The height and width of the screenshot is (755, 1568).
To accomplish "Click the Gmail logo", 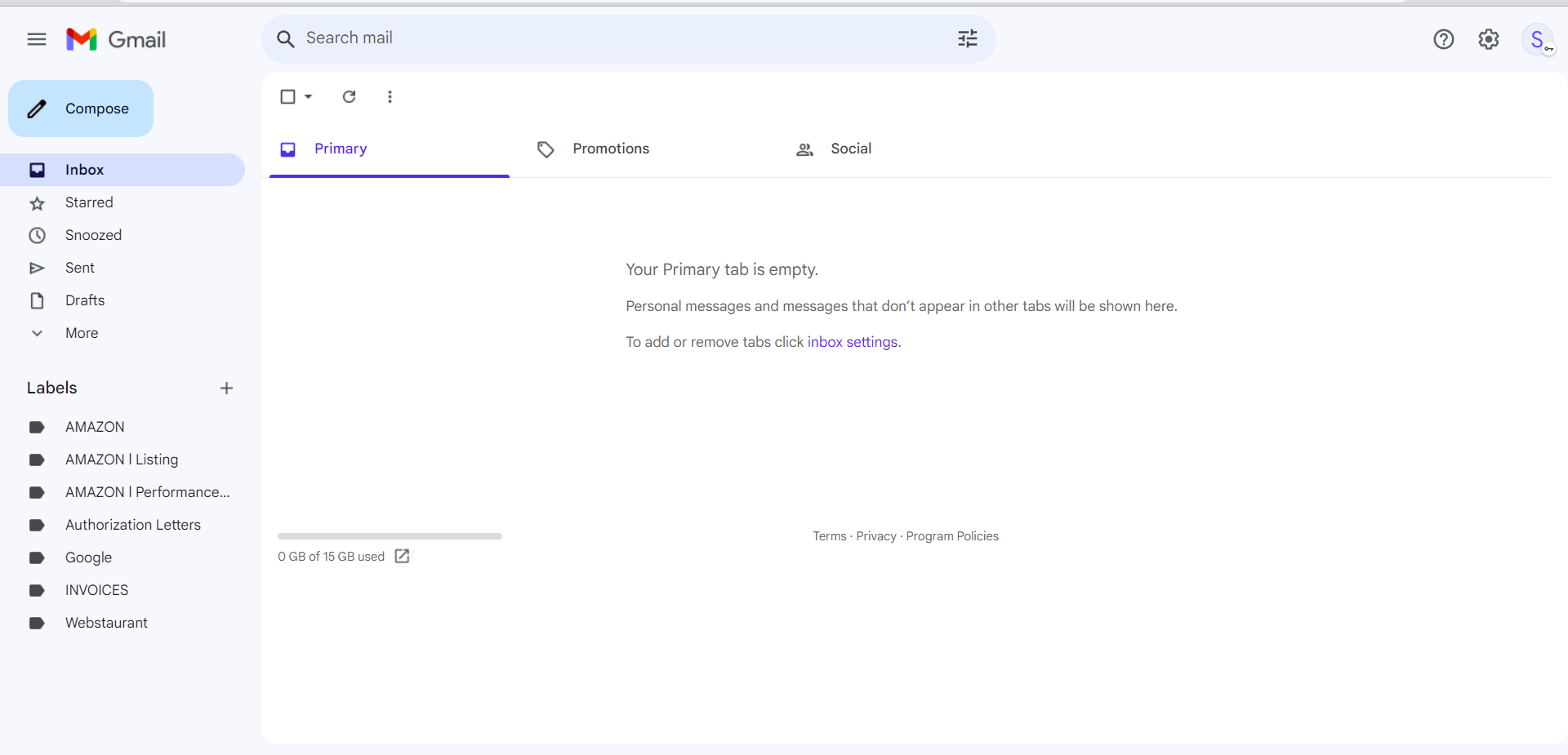I will pos(116,39).
